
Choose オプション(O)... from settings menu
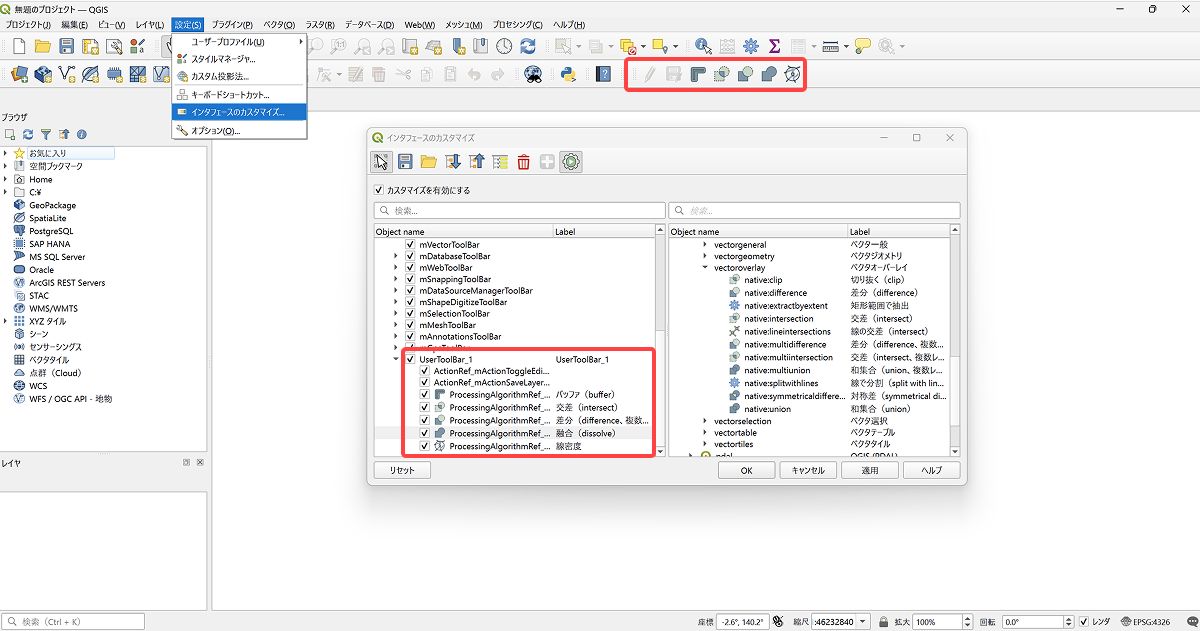click(240, 130)
